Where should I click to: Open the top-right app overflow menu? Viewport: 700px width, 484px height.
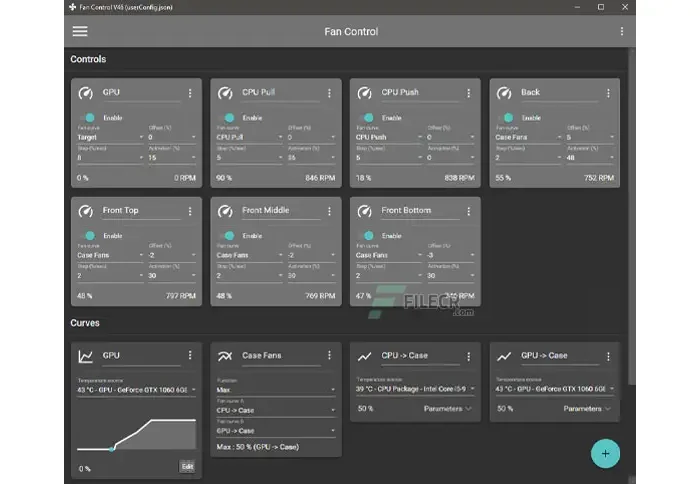621,32
